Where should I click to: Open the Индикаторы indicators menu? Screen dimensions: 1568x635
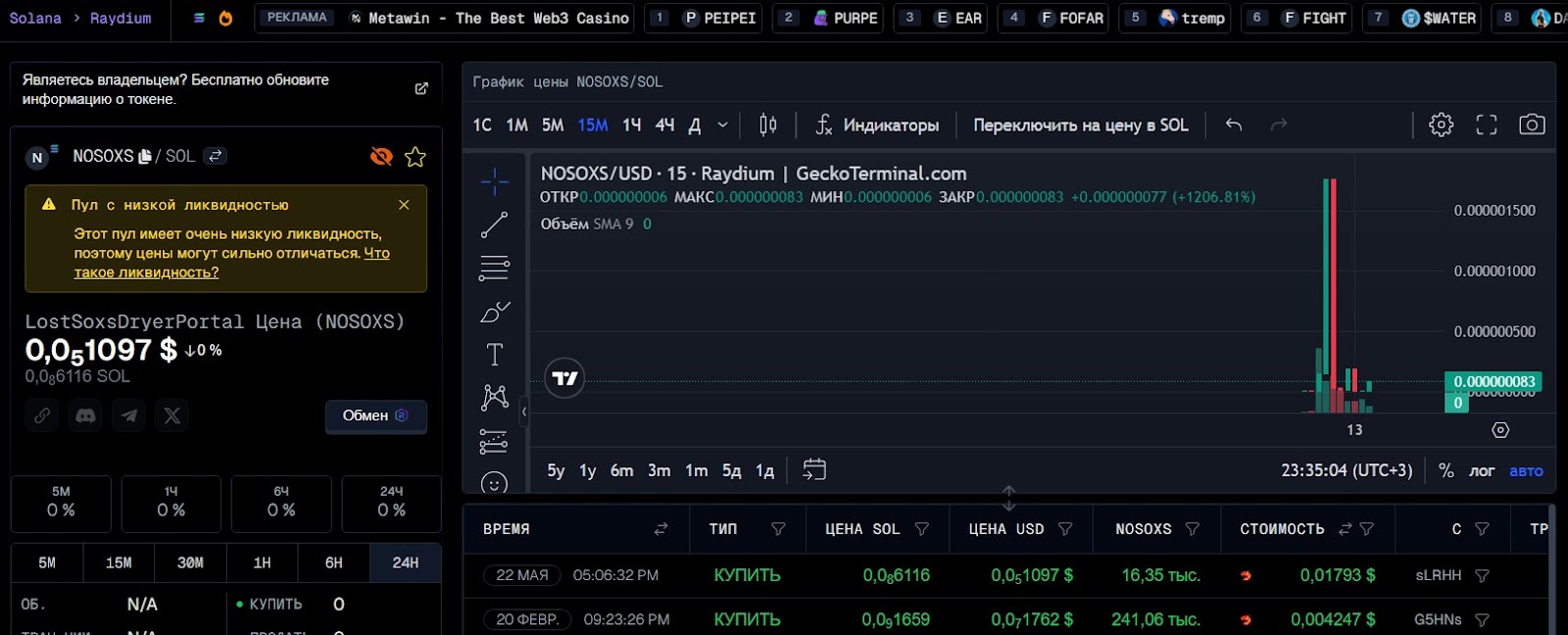878,124
